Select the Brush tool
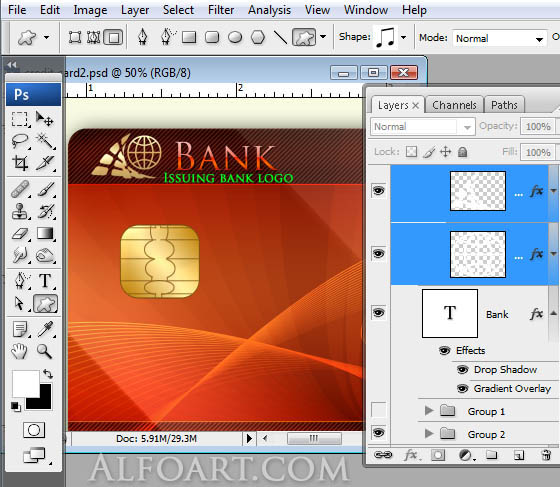 pyautogui.click(x=46, y=189)
